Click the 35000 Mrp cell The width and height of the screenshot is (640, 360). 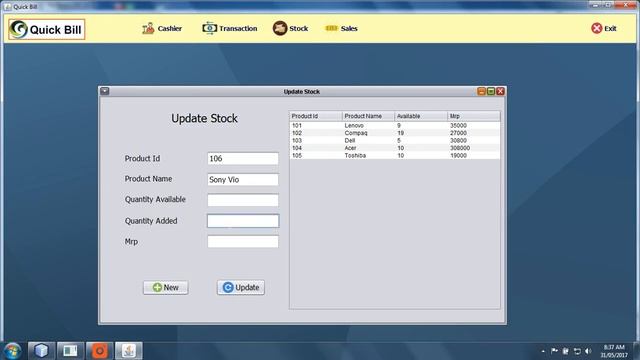(473, 126)
